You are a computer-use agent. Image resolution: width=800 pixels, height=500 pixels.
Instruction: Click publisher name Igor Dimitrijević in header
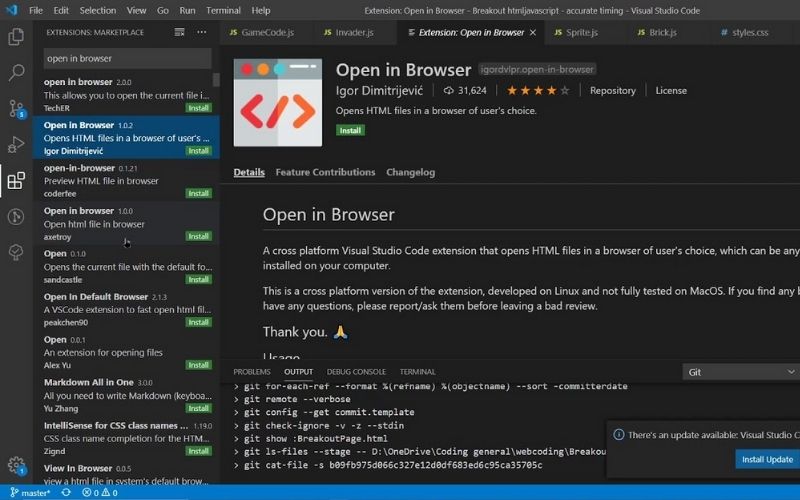tap(379, 91)
